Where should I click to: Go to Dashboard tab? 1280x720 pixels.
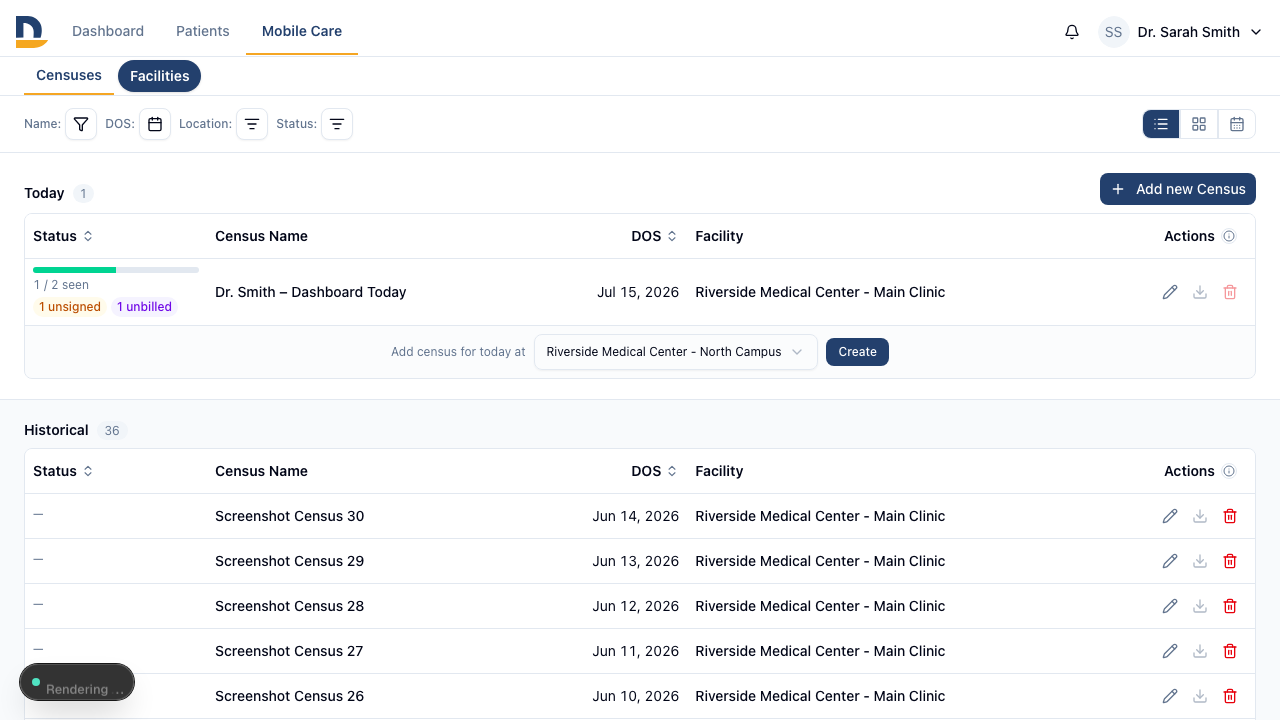click(108, 31)
